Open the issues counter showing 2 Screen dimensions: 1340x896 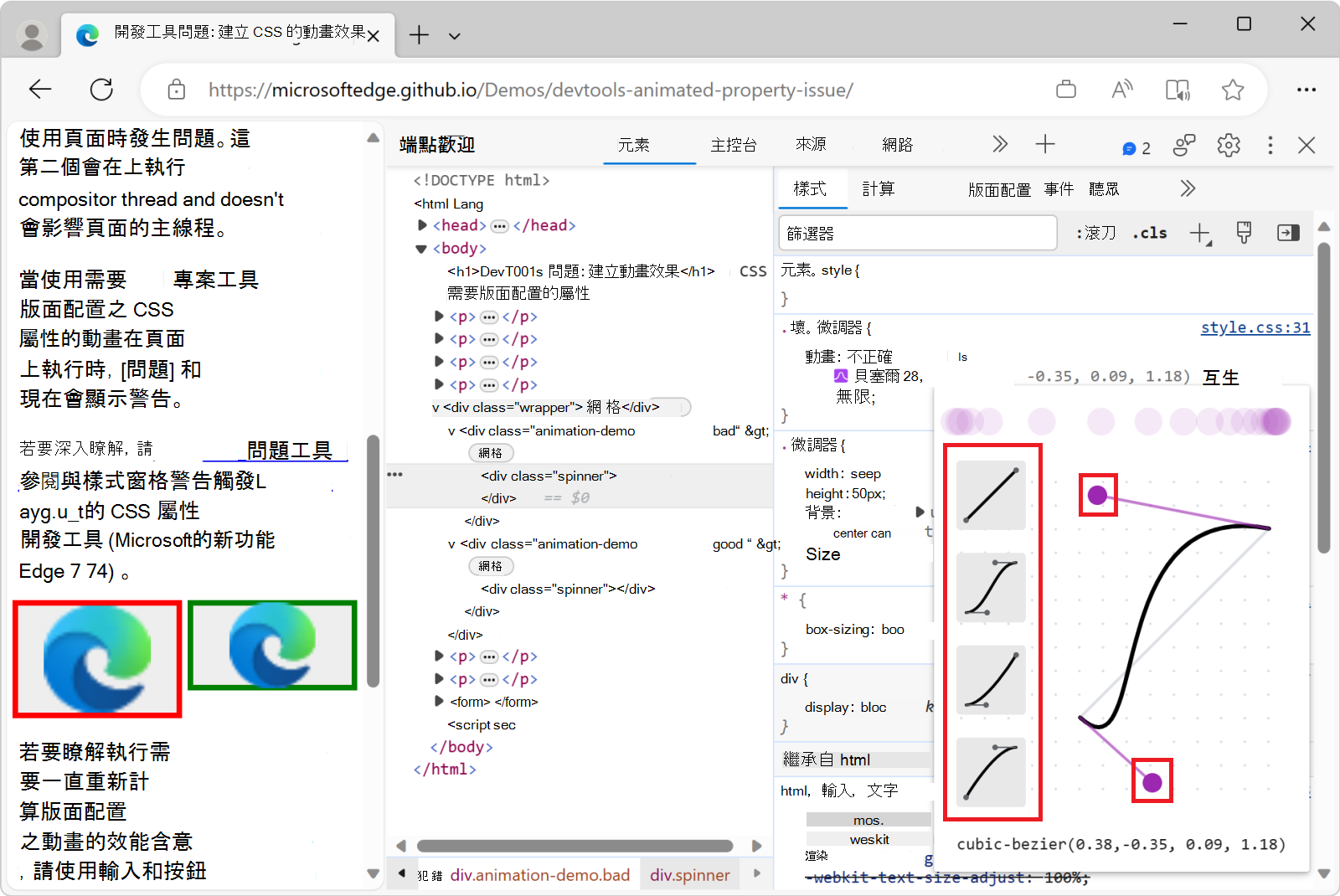tap(1136, 148)
